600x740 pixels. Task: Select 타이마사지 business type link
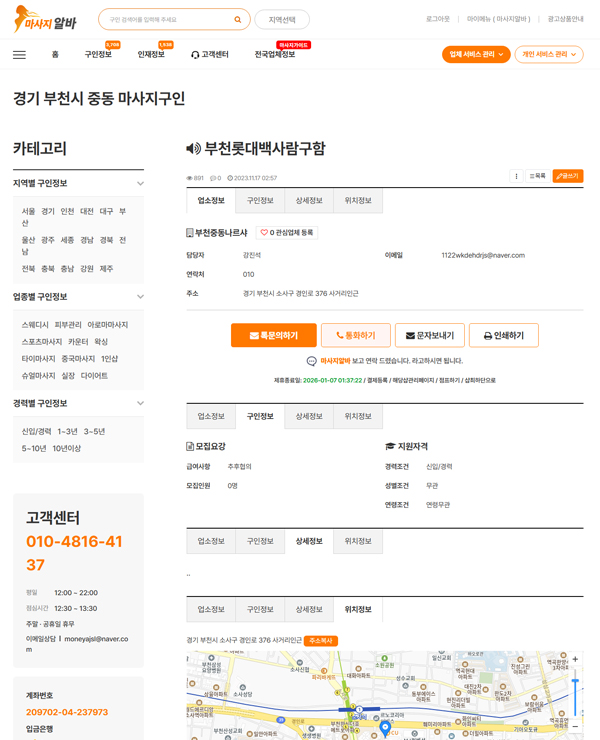pyautogui.click(x=38, y=359)
